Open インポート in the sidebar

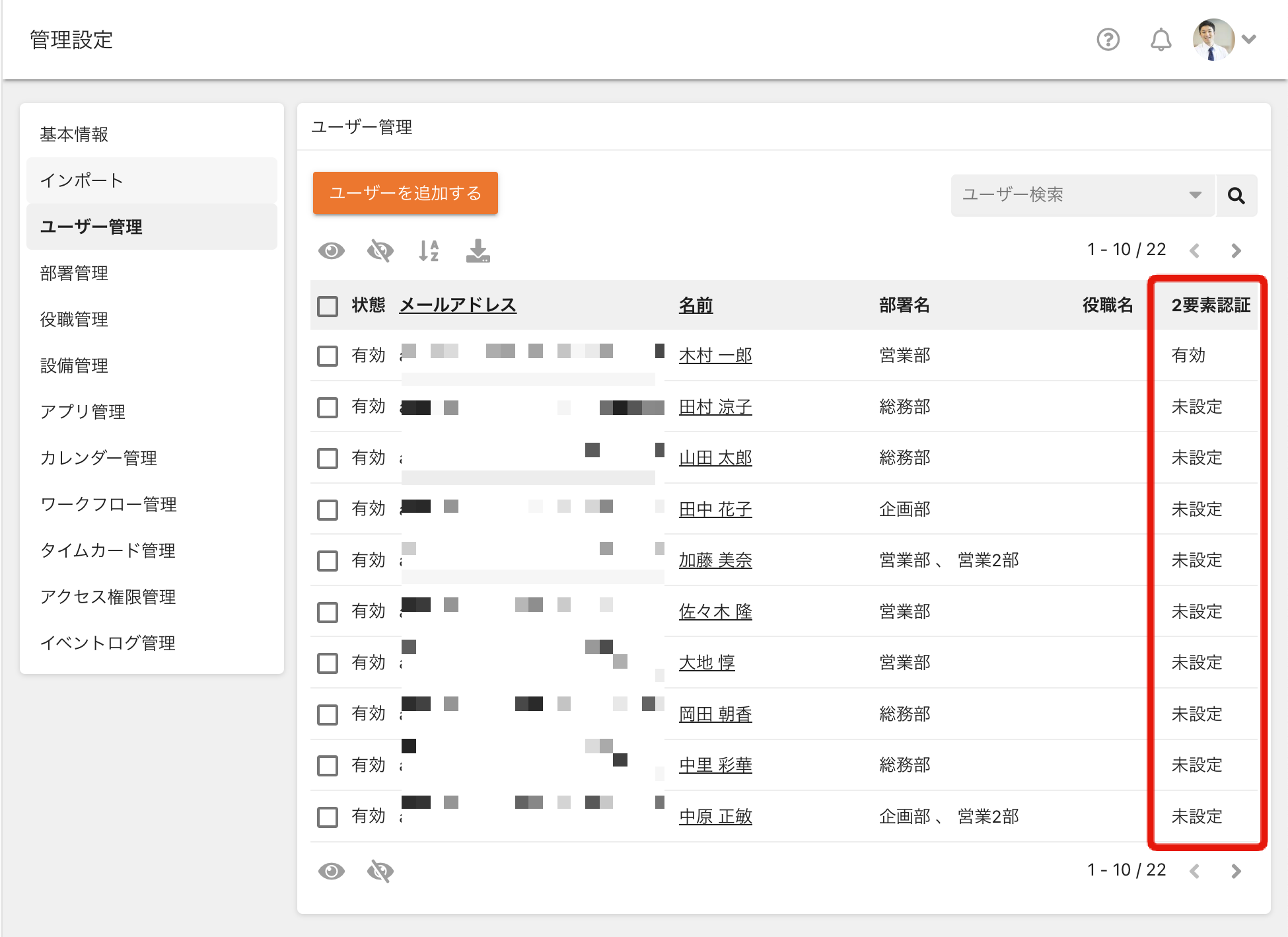pos(152,180)
